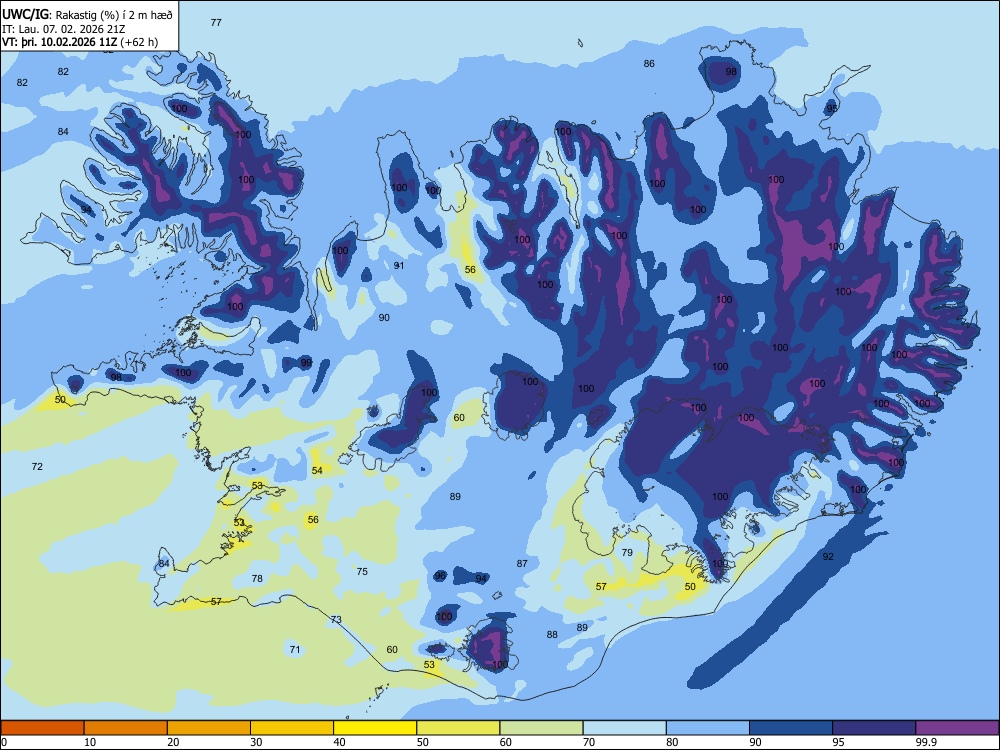Click the map value '73'
Screen dimensions: 1000x750
[x=336, y=619]
